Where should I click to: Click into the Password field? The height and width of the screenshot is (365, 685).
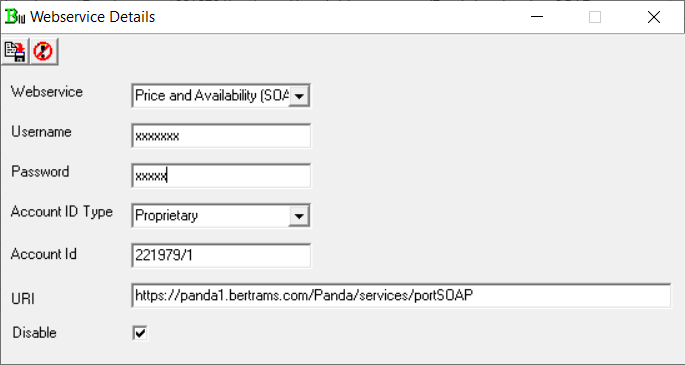tap(221, 176)
